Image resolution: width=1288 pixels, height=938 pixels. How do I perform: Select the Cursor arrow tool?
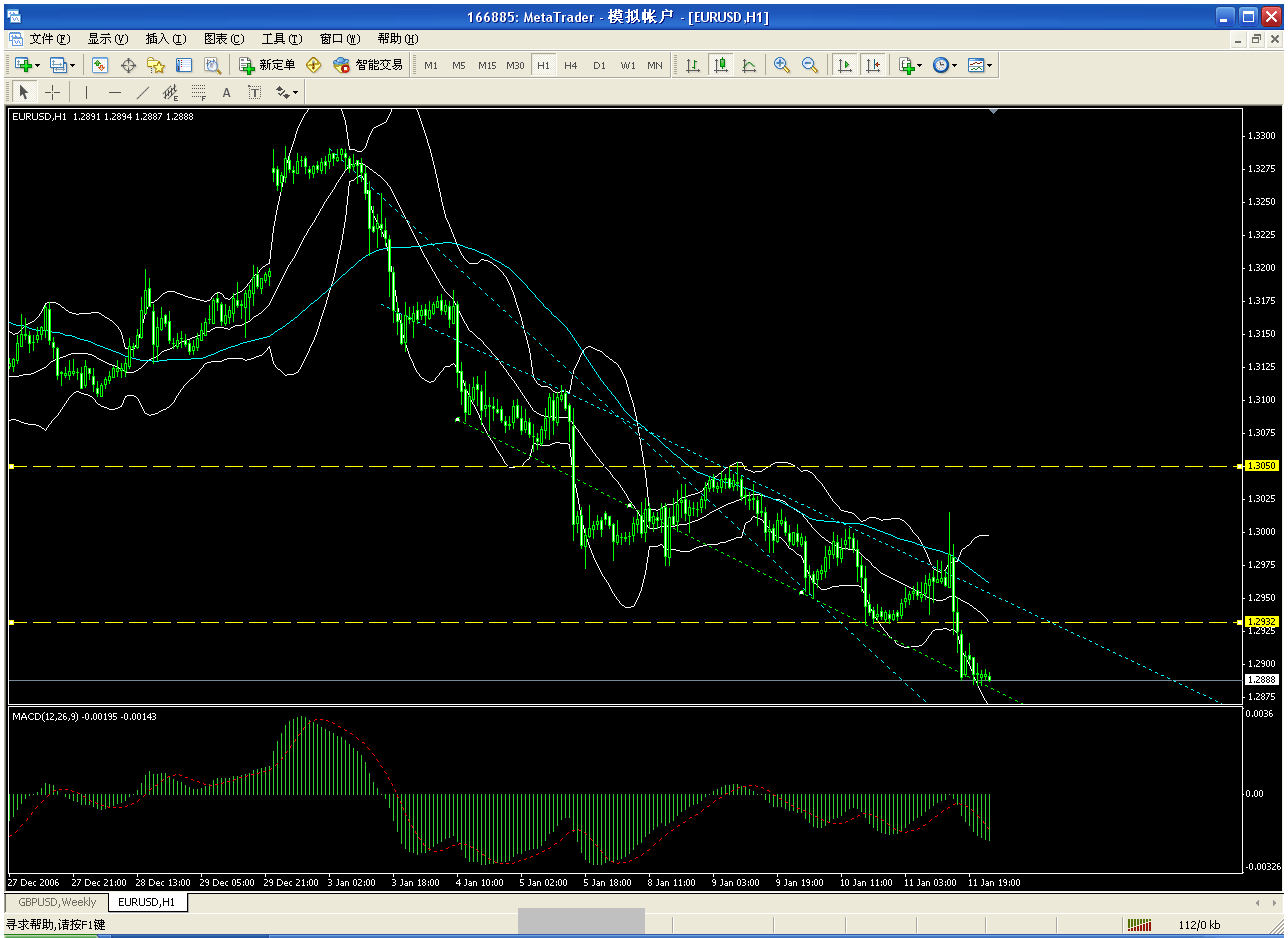click(24, 92)
